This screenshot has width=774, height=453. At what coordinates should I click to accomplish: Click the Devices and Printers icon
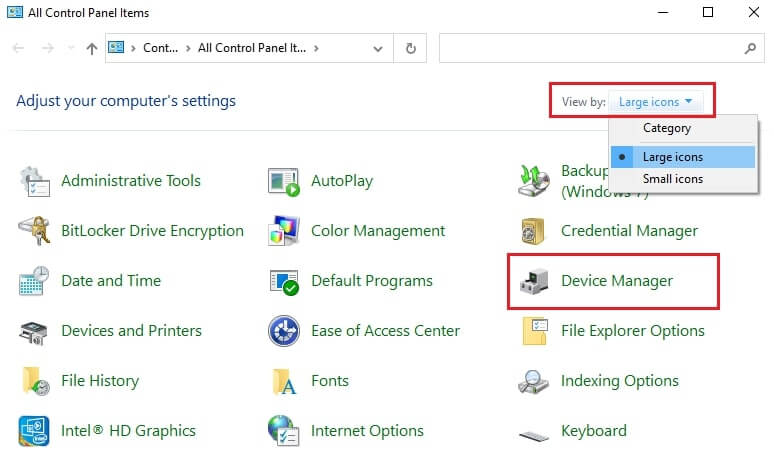point(34,332)
